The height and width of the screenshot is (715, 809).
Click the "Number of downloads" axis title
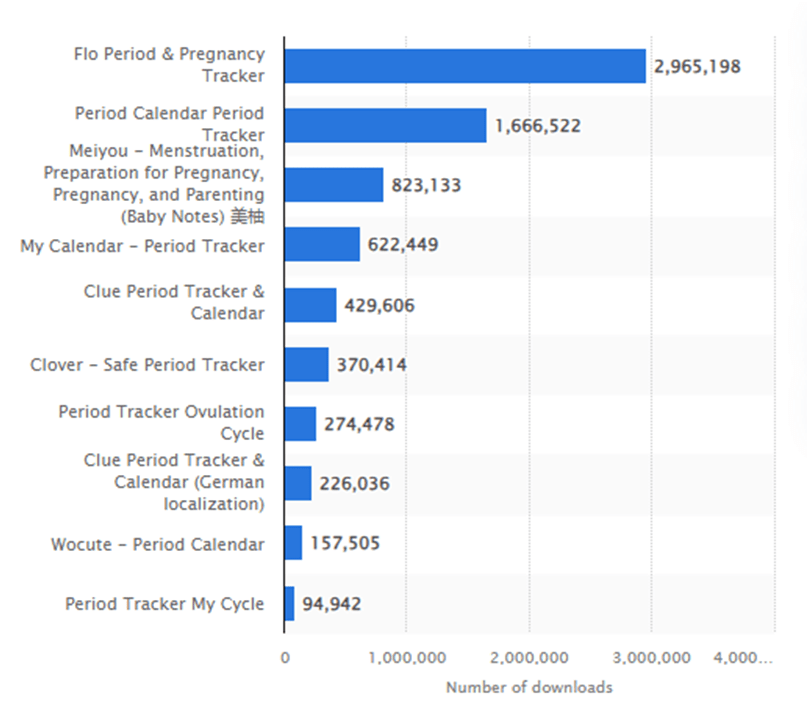point(529,687)
